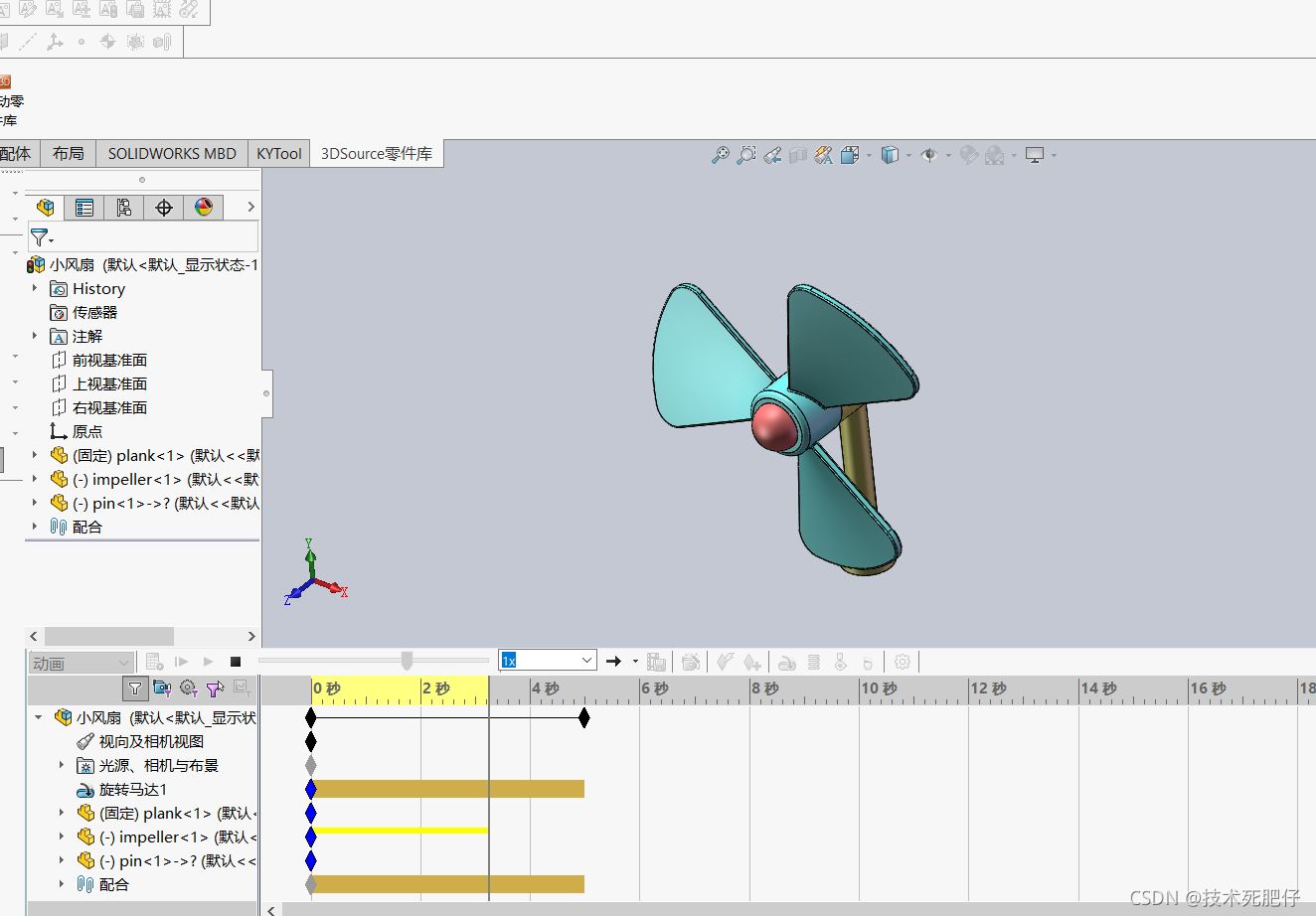Expand the (固定) plank<1> component in tree
The image size is (1316, 916).
(35, 455)
